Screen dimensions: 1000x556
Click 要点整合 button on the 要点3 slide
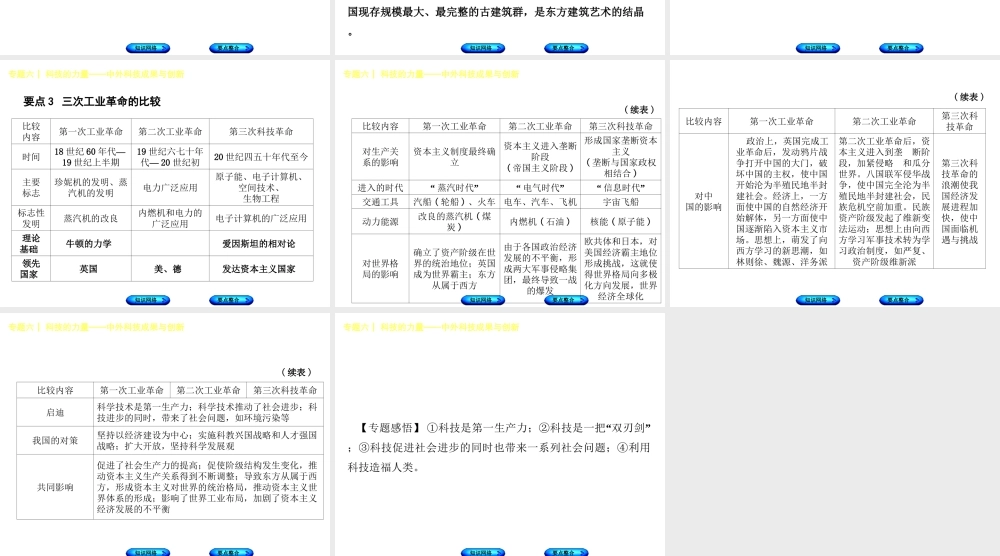click(x=232, y=300)
